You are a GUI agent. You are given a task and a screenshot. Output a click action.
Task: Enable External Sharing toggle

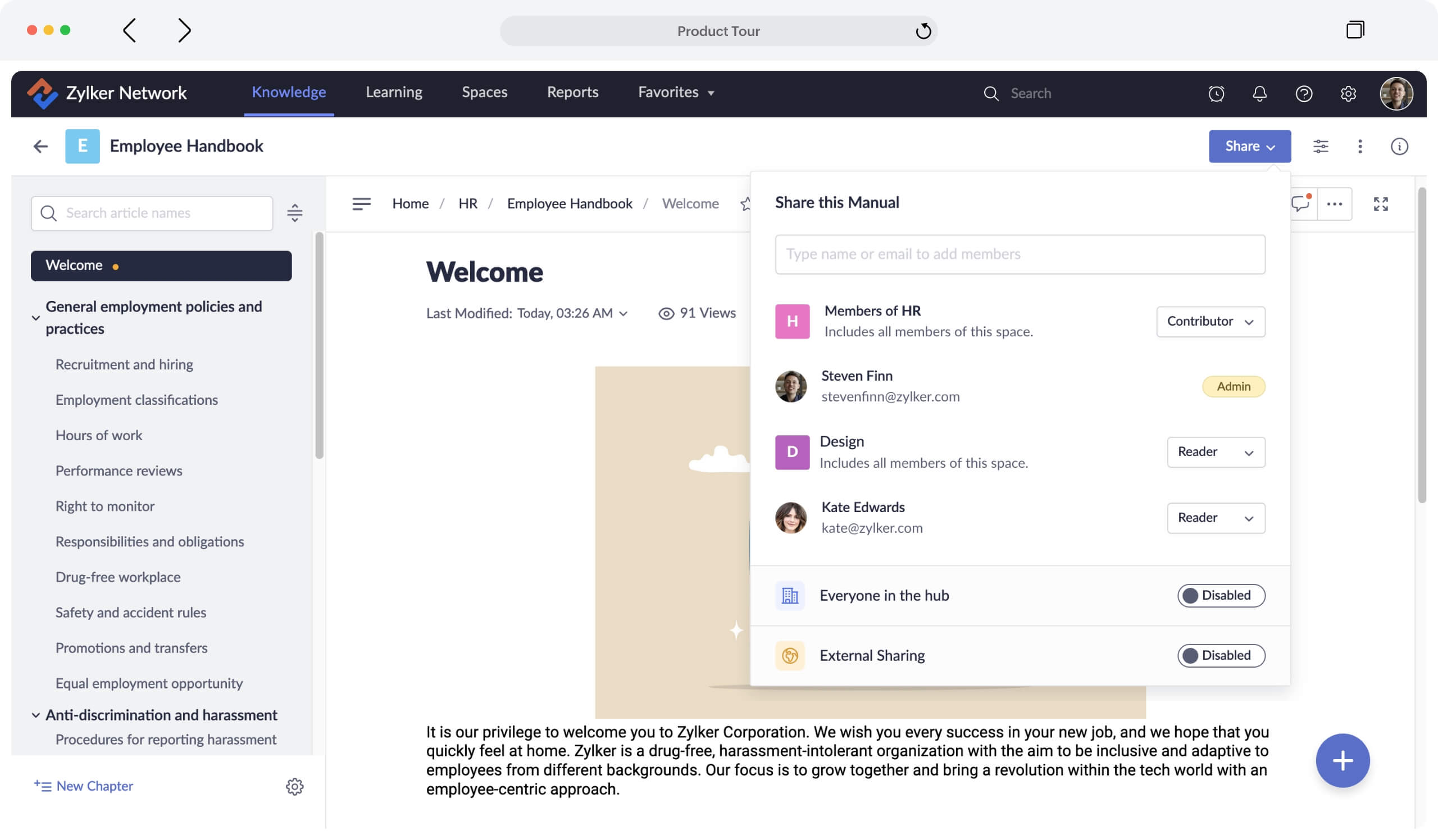tap(1221, 655)
